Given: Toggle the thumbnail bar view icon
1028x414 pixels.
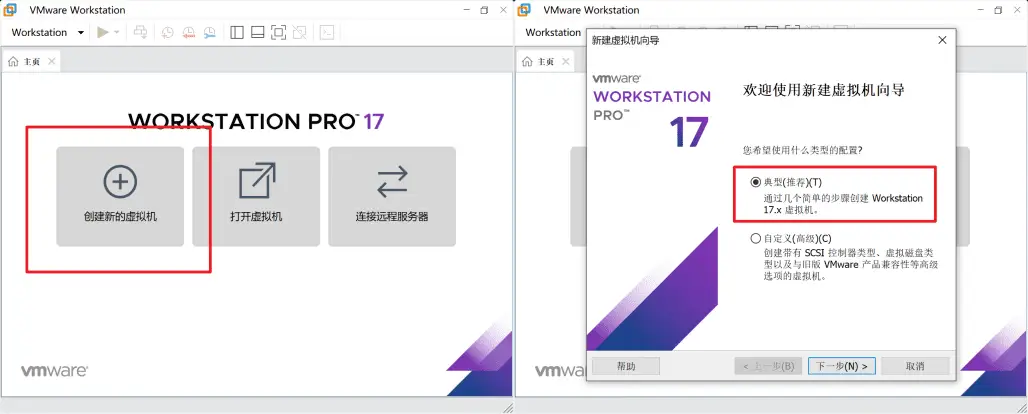Looking at the screenshot, I should [257, 32].
